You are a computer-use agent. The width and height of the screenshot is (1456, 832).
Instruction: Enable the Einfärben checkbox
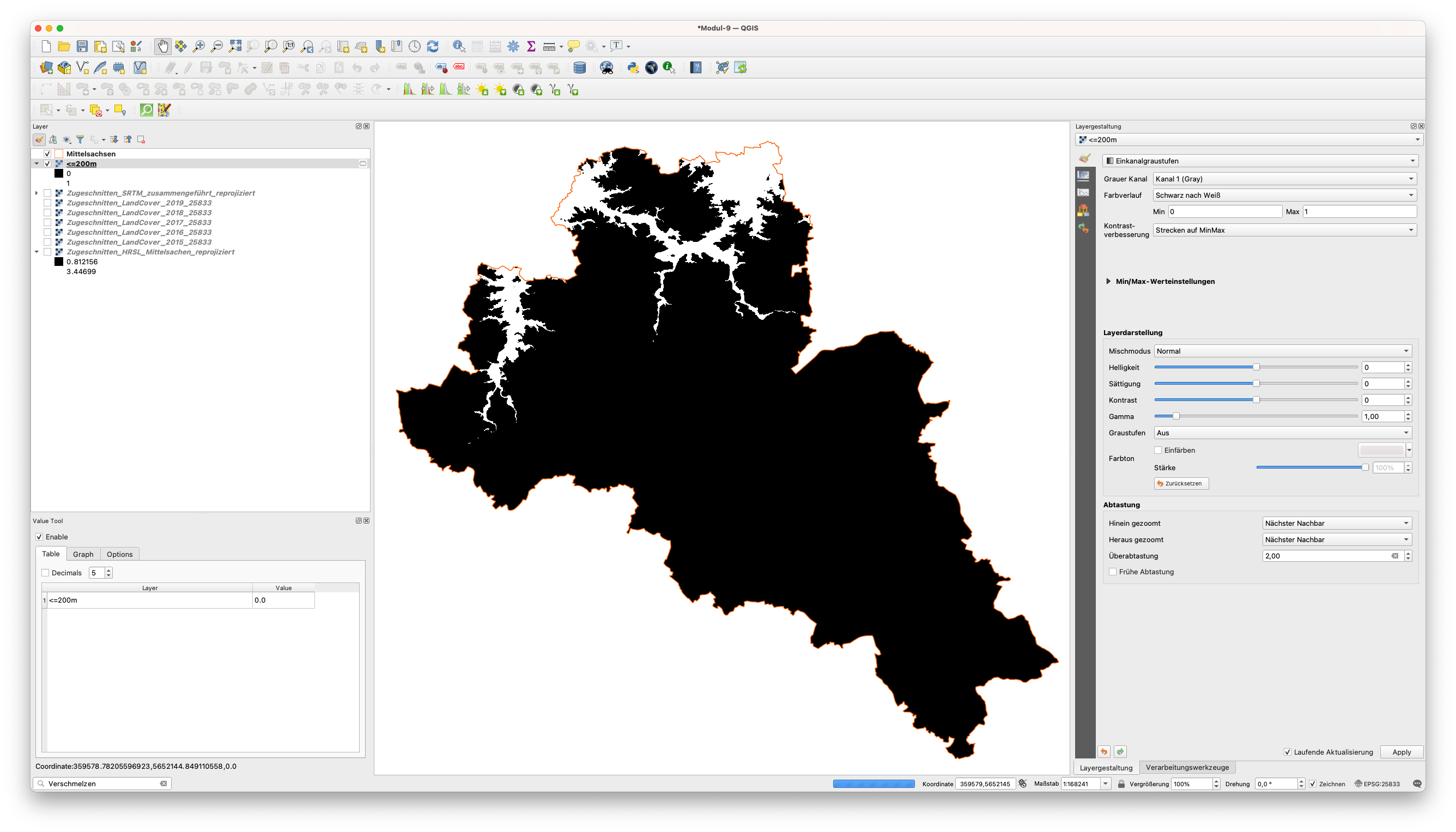click(x=1158, y=450)
